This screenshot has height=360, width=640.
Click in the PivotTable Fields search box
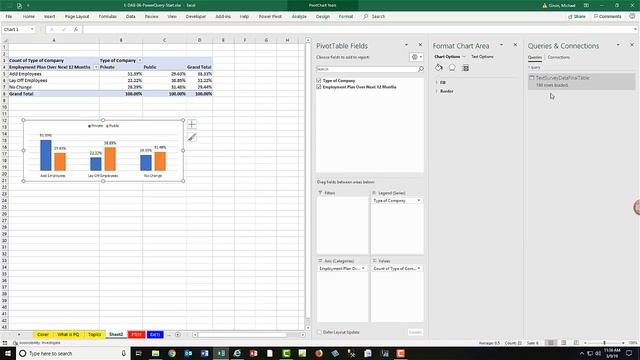click(x=367, y=69)
